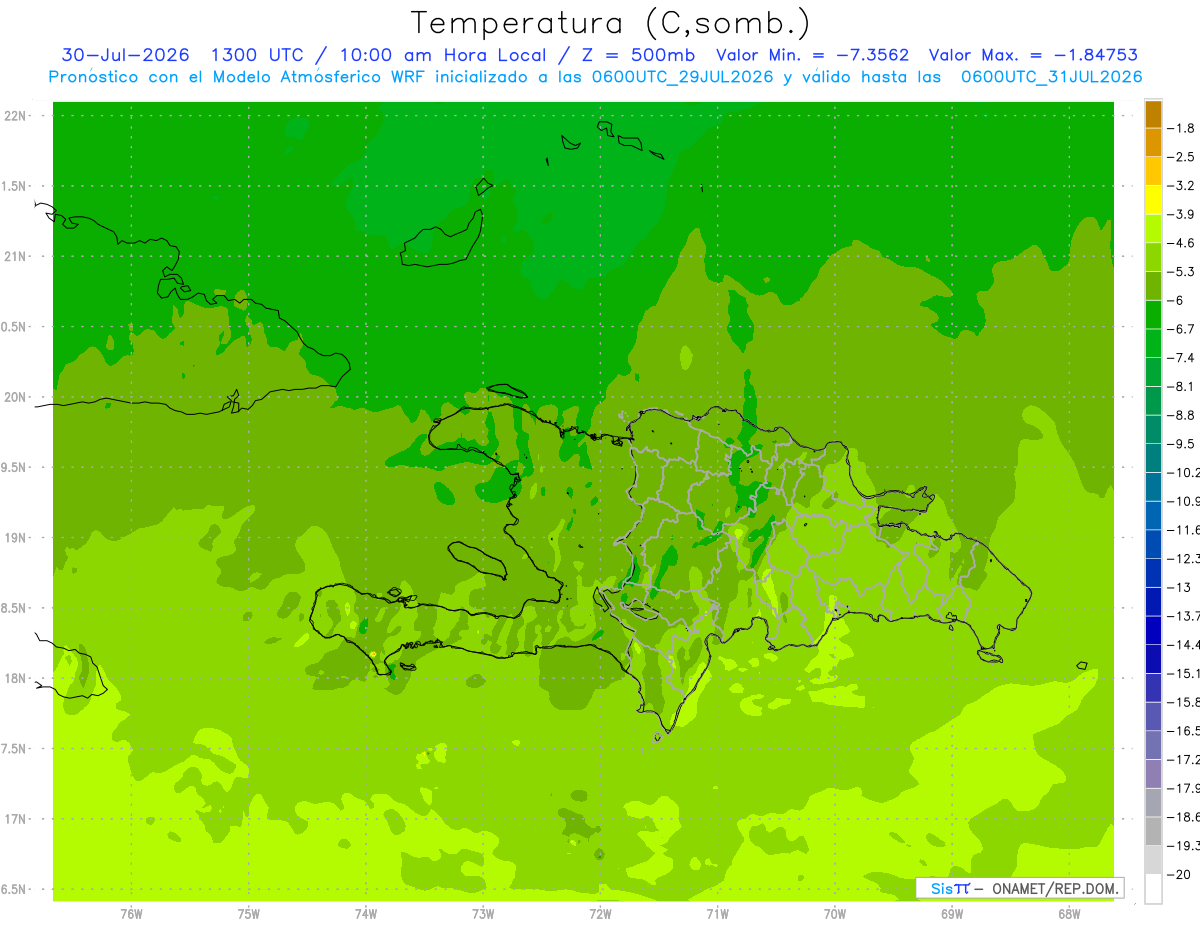Screen dimensions: 1200x927
Task: Click the "76W" longitude label
Action: tap(132, 913)
